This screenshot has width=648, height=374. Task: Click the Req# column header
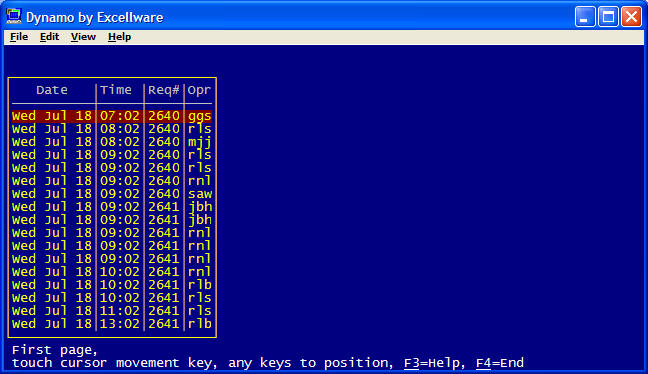[x=164, y=90]
